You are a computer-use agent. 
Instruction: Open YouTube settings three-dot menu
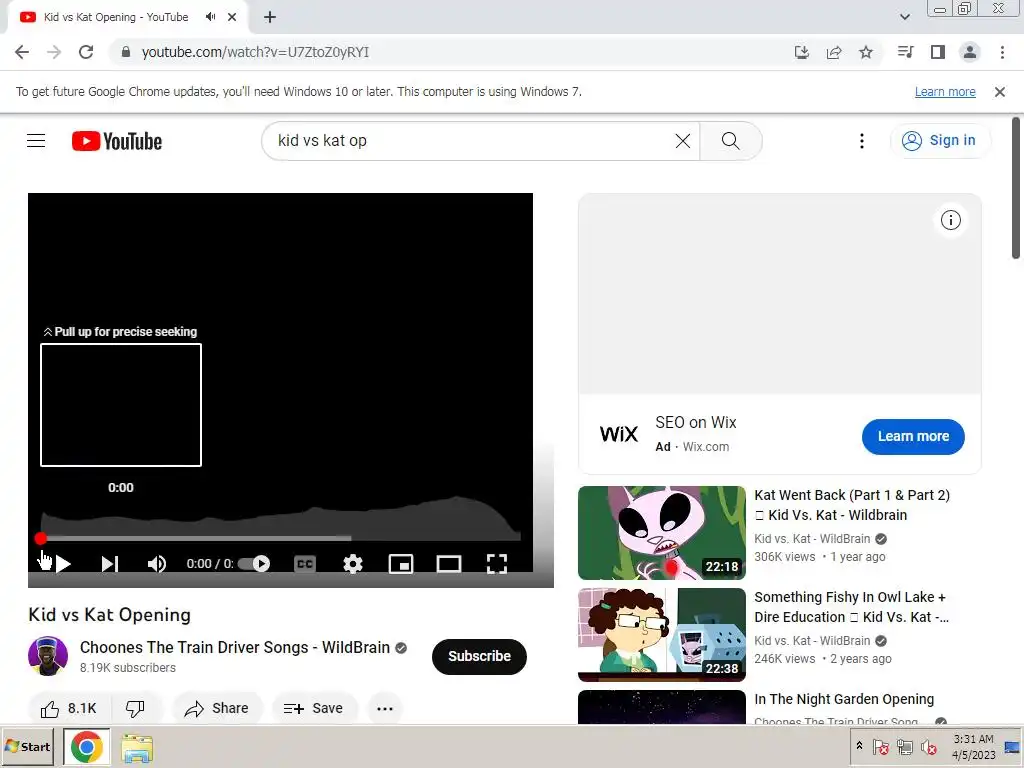pos(862,140)
